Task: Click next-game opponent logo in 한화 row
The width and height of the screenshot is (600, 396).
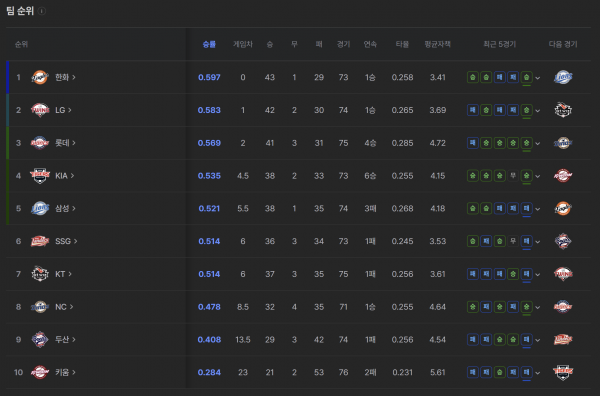Action: point(563,77)
